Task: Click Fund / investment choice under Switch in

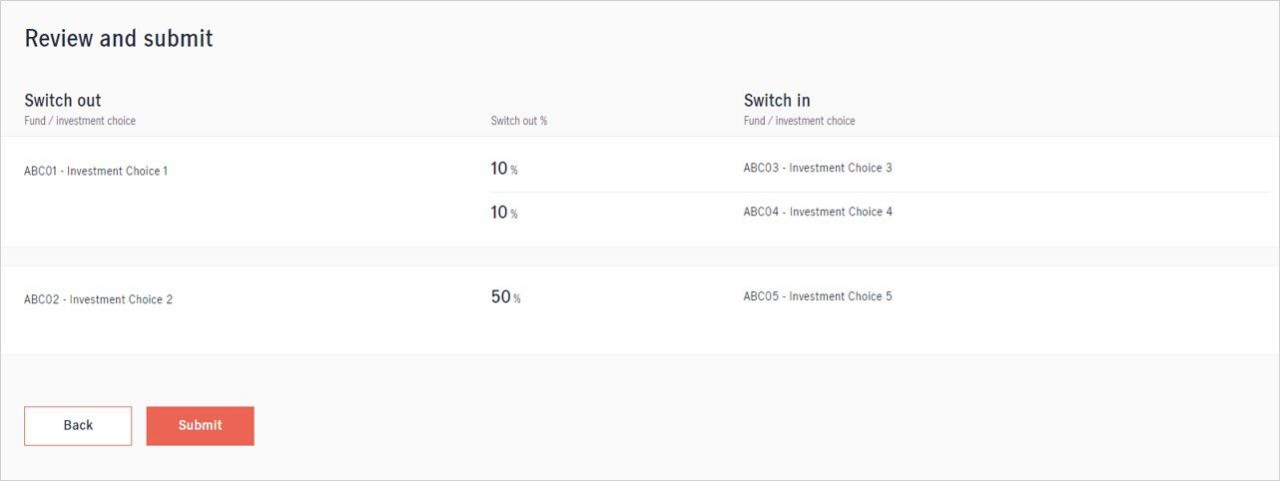Action: point(799,121)
